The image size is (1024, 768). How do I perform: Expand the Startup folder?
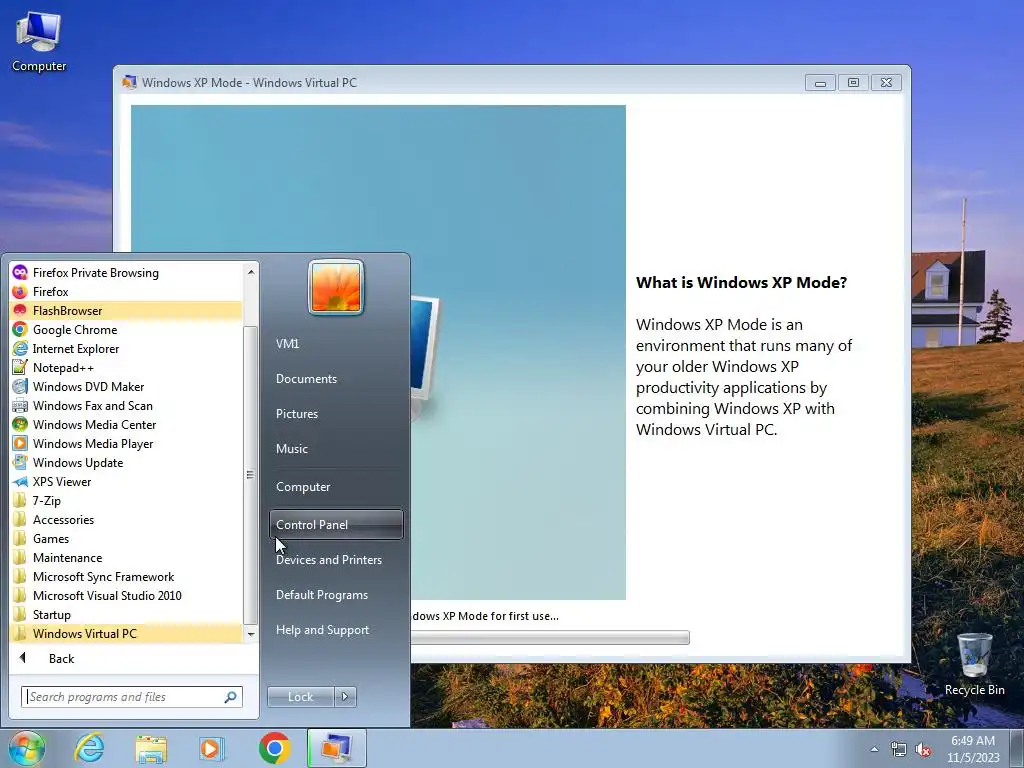[x=126, y=615]
